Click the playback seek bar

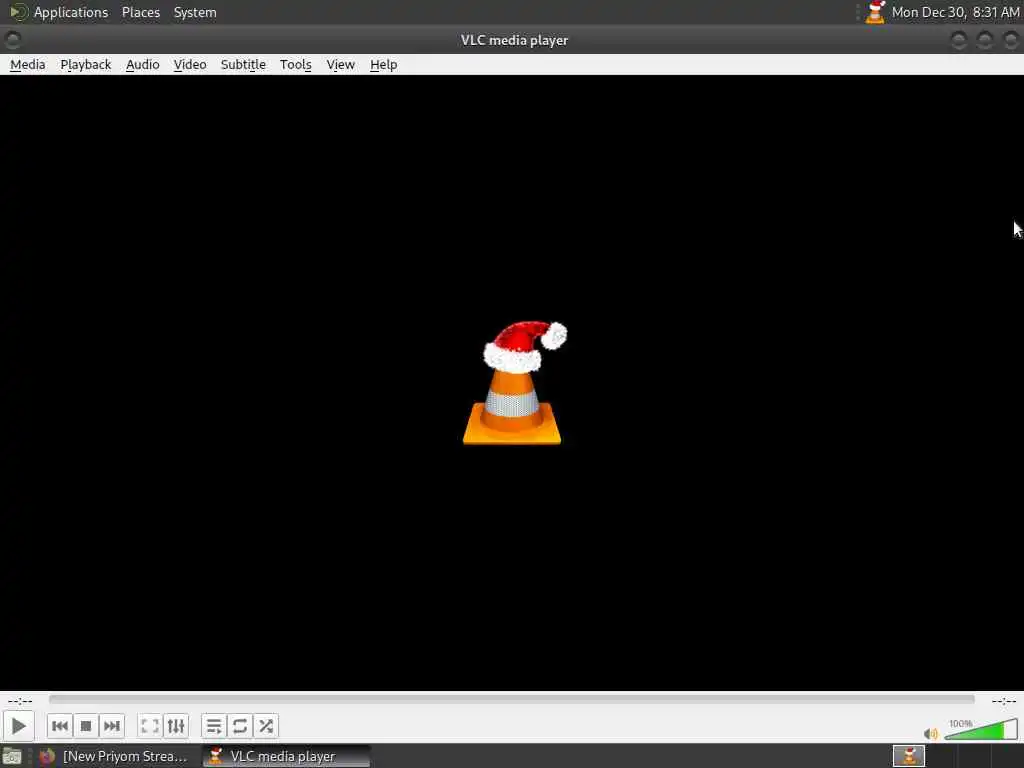coord(511,699)
